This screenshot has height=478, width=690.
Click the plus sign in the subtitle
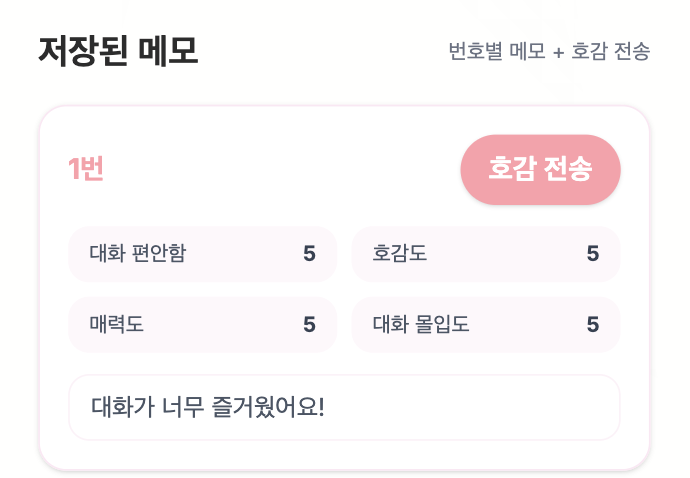[558, 52]
